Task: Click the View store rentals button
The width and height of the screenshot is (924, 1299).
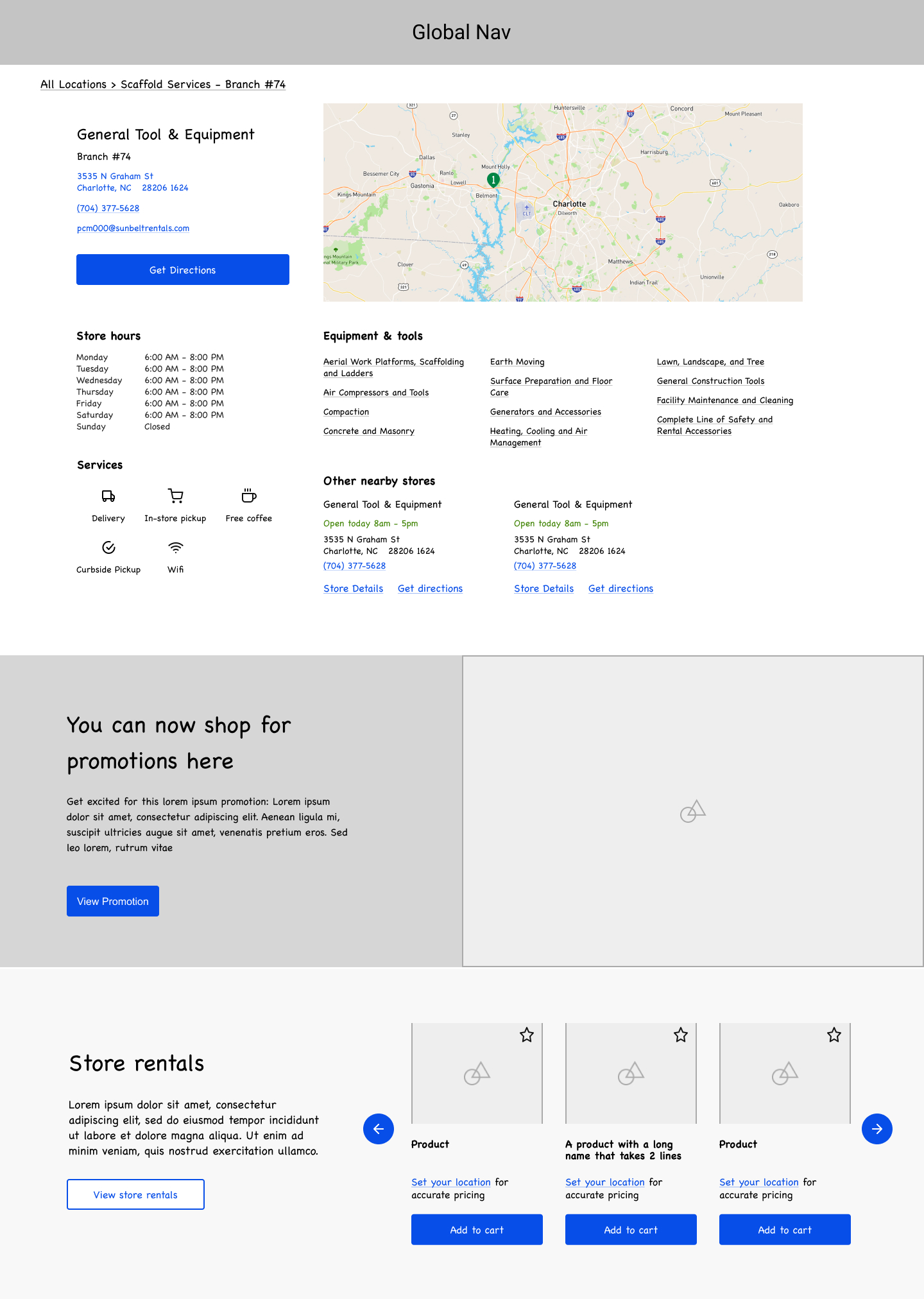Action: (x=135, y=1194)
